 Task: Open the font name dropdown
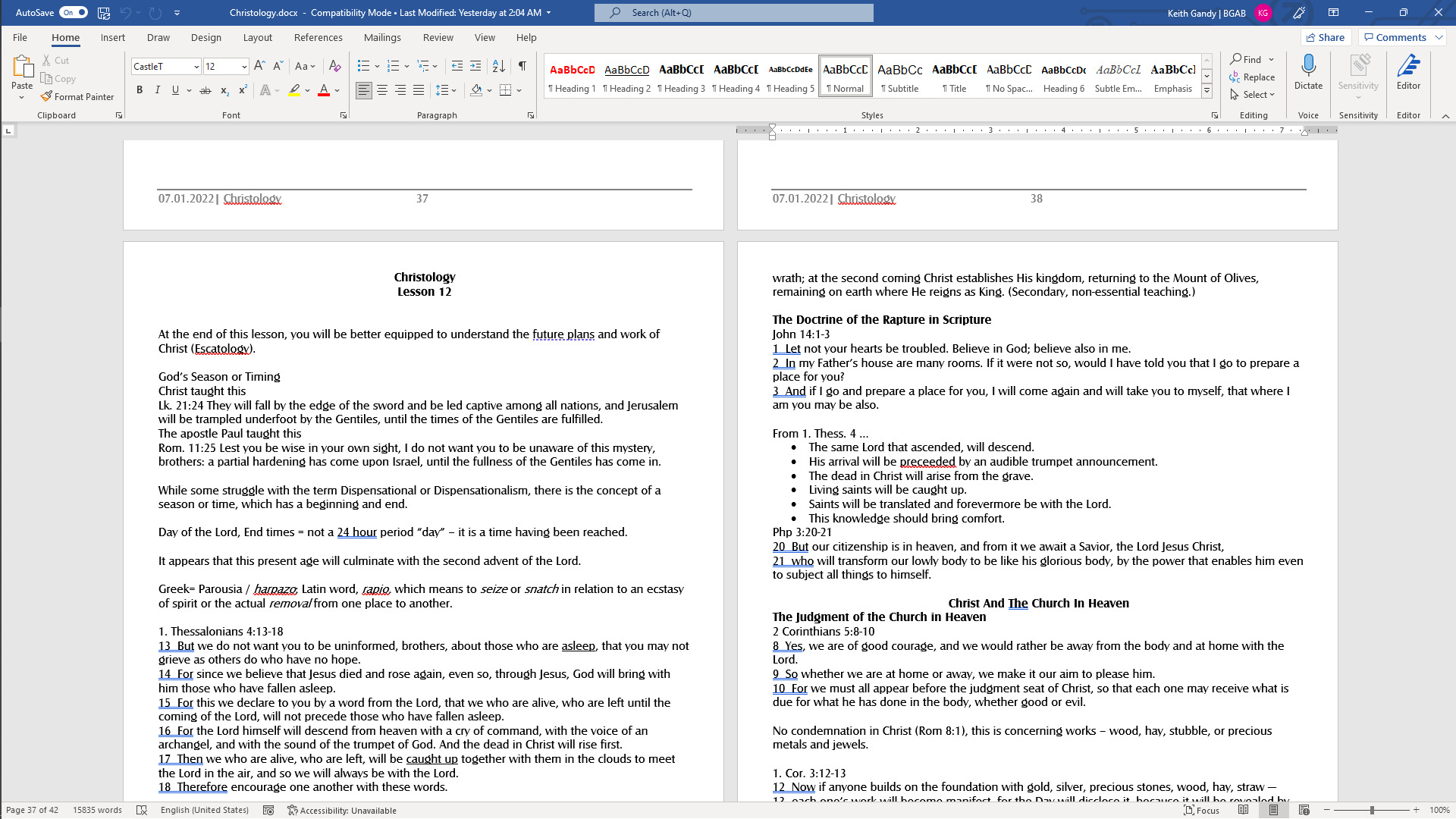[x=196, y=67]
